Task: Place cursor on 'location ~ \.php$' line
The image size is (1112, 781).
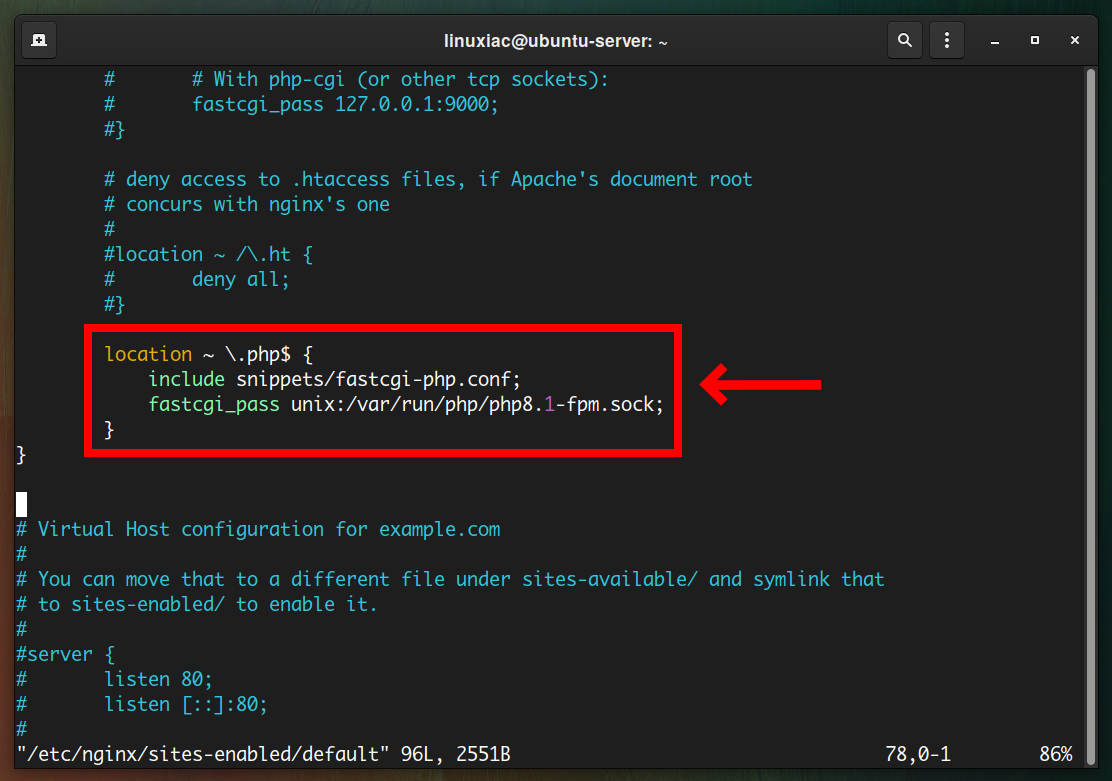Action: pos(208,354)
